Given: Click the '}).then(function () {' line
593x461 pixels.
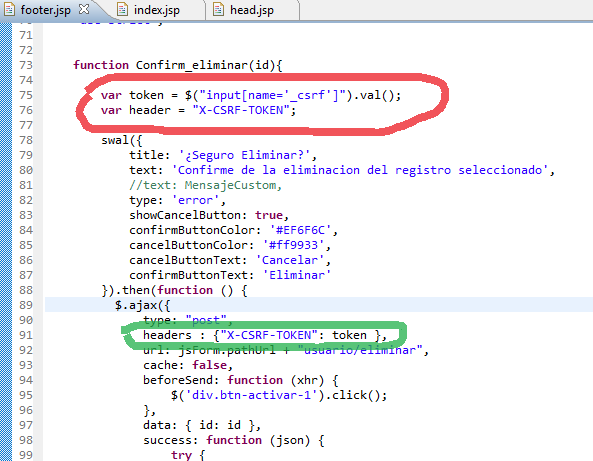Looking at the screenshot, I should 174,290.
